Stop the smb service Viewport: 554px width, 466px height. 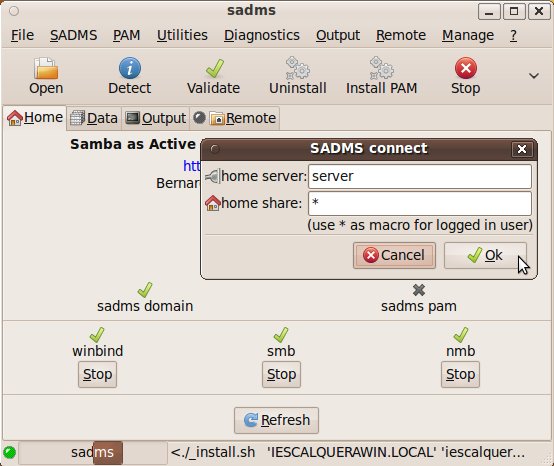[282, 374]
